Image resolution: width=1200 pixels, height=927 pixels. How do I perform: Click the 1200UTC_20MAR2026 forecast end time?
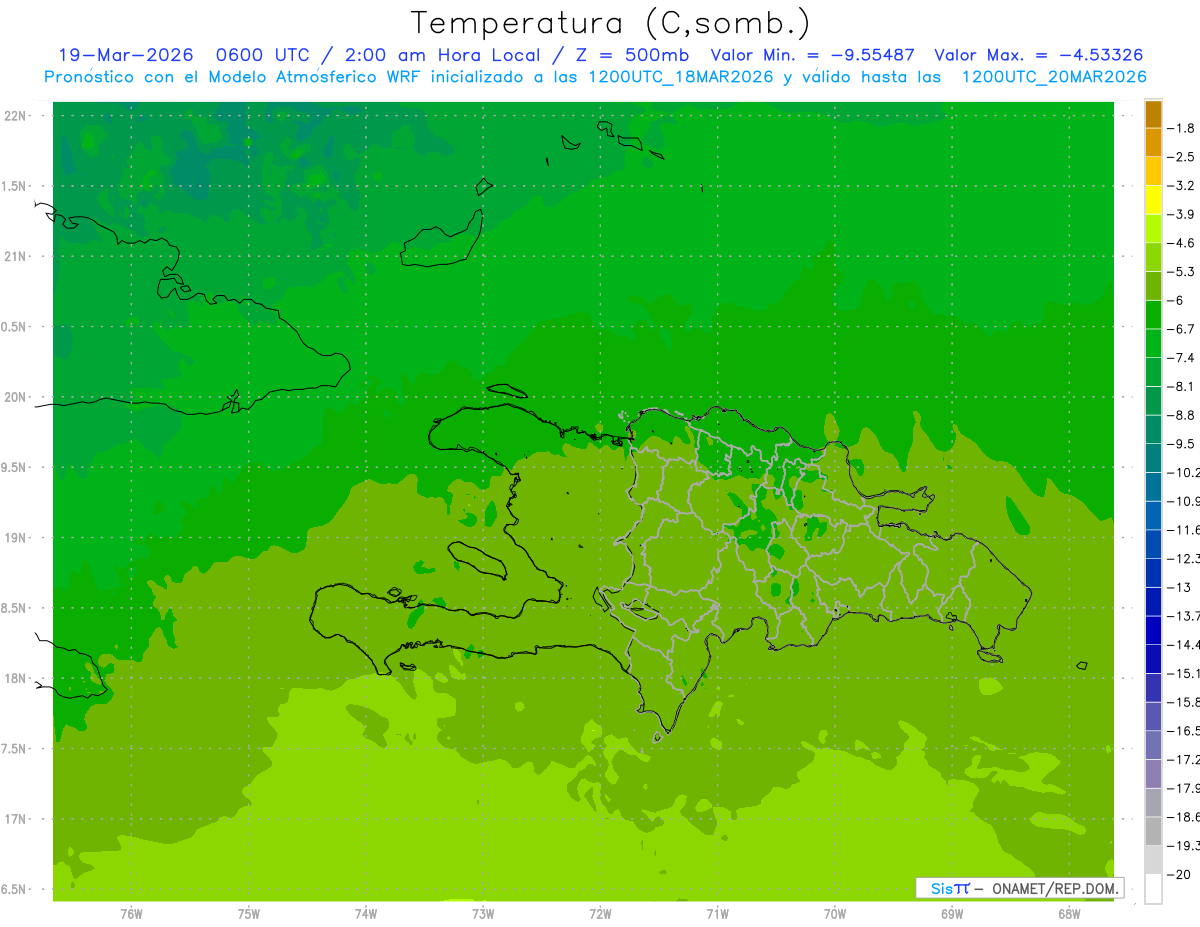tap(1054, 77)
